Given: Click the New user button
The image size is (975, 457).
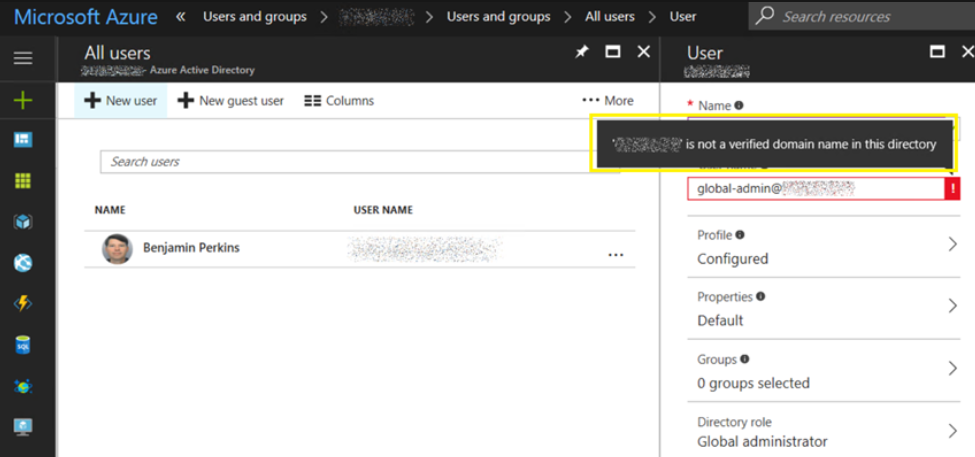Looking at the screenshot, I should (x=120, y=101).
